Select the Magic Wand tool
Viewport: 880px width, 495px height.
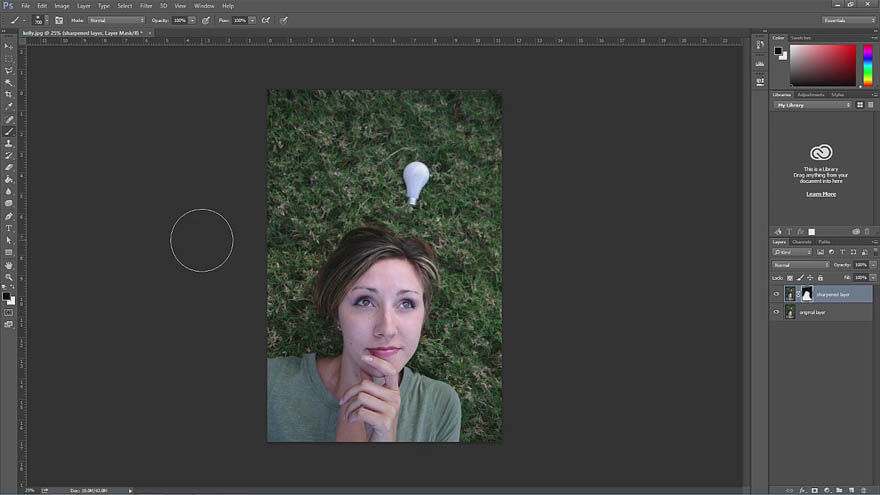pos(8,82)
